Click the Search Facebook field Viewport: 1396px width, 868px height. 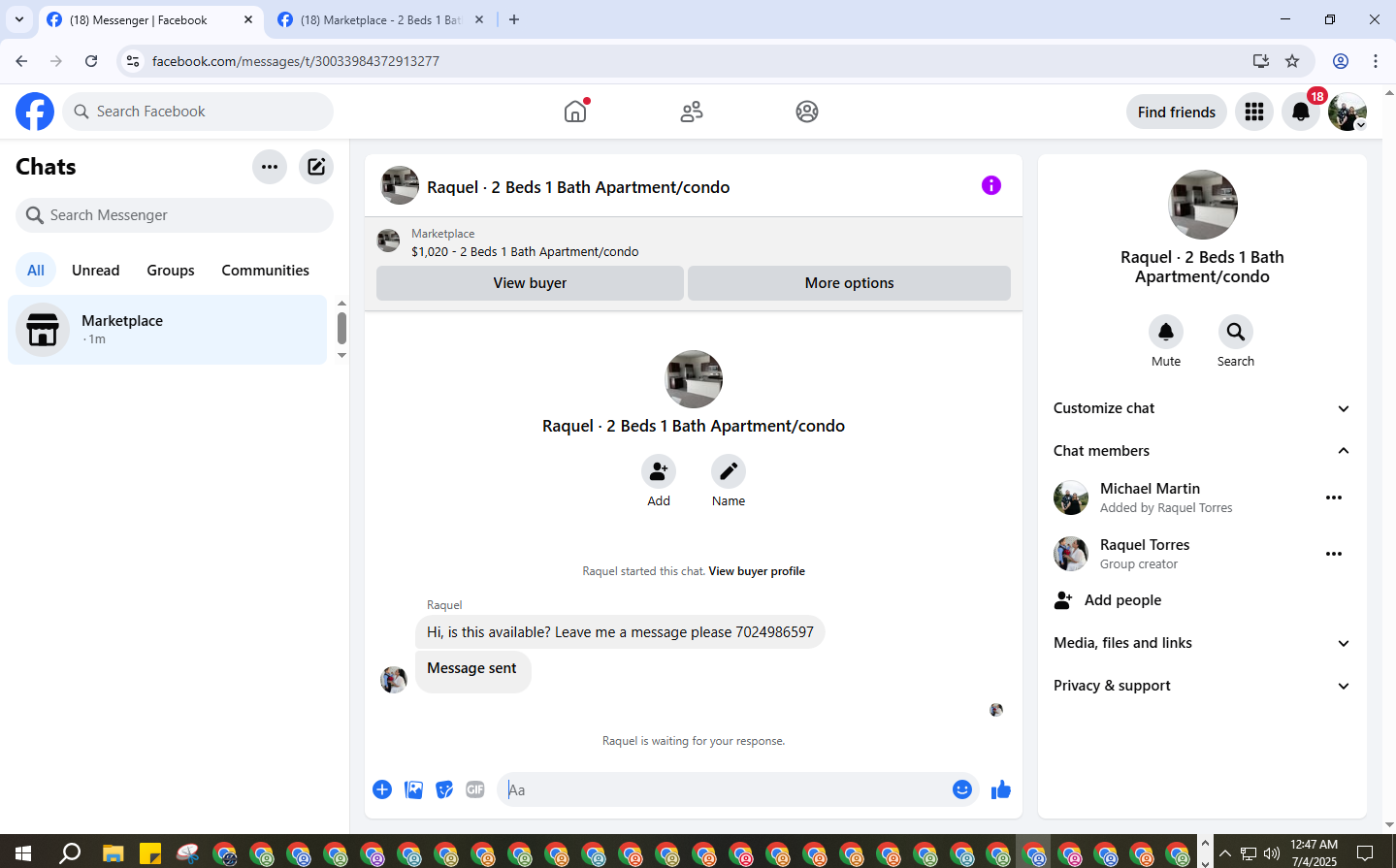point(198,112)
